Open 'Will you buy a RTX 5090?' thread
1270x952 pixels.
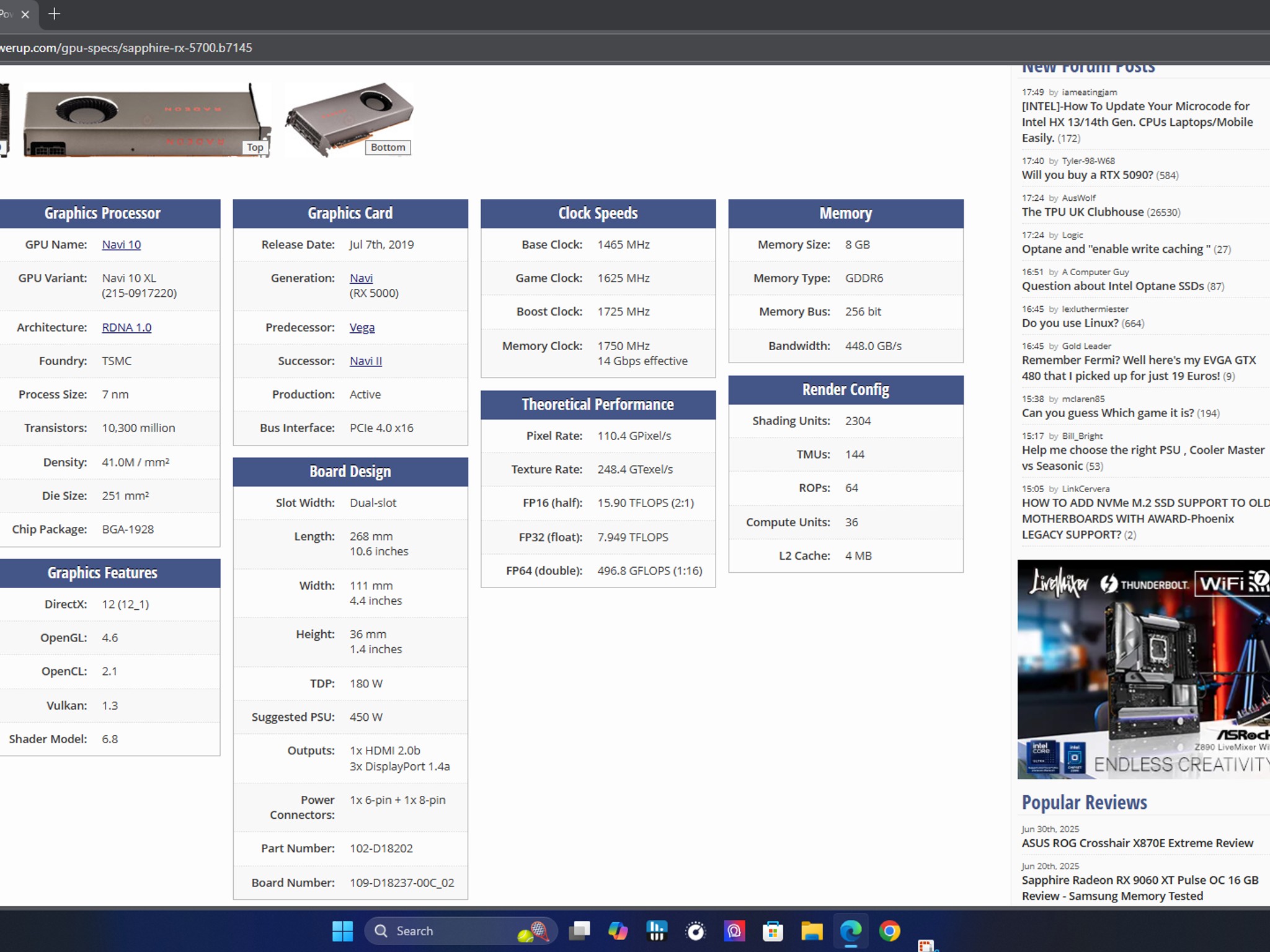tap(1087, 175)
